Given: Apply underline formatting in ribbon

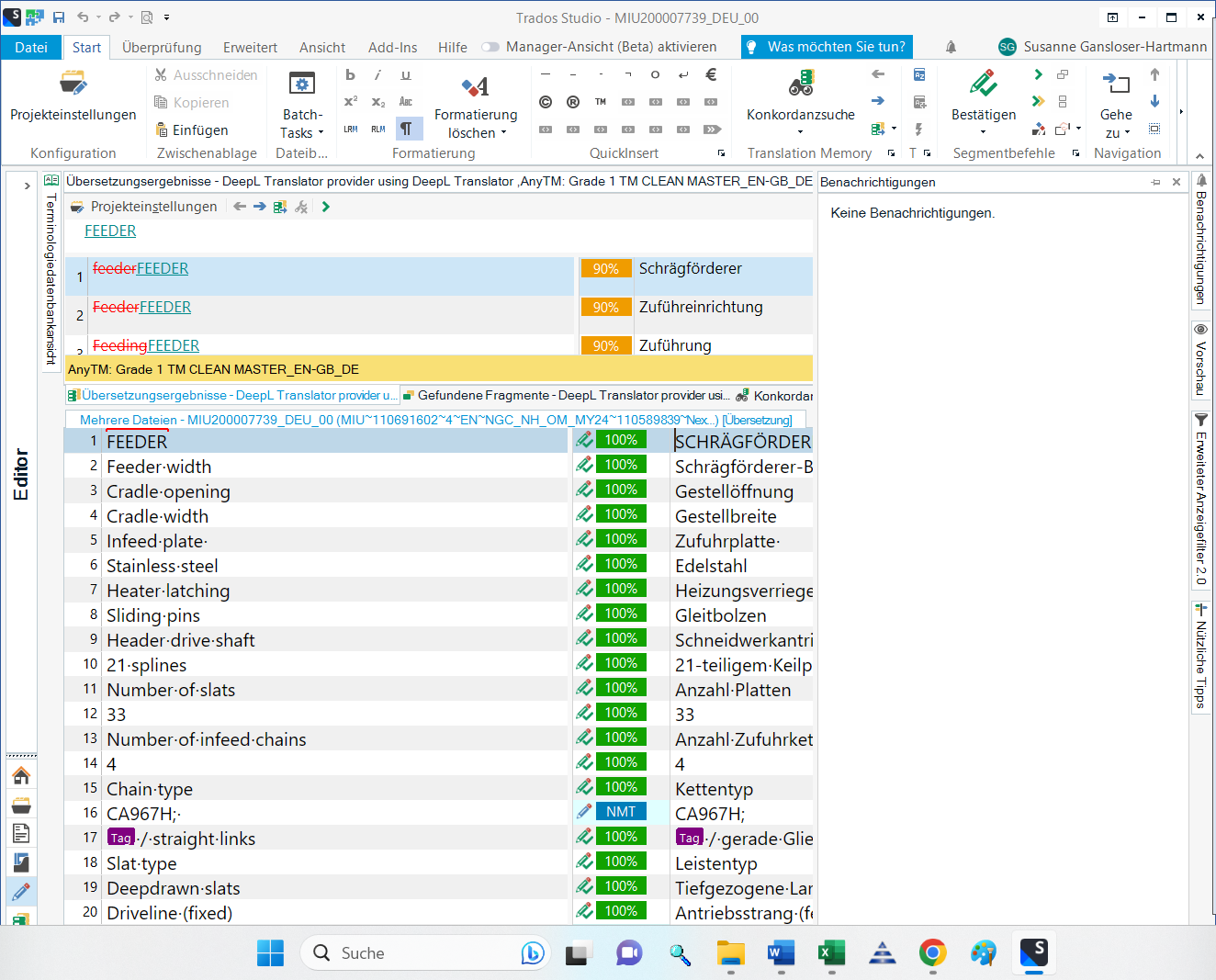Looking at the screenshot, I should tap(405, 75).
